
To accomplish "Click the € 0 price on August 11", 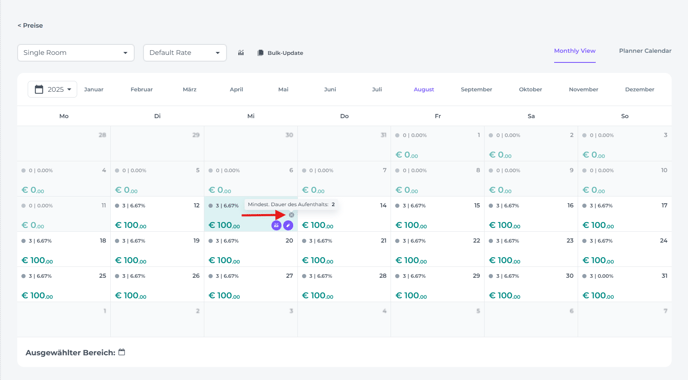I will 33,225.
